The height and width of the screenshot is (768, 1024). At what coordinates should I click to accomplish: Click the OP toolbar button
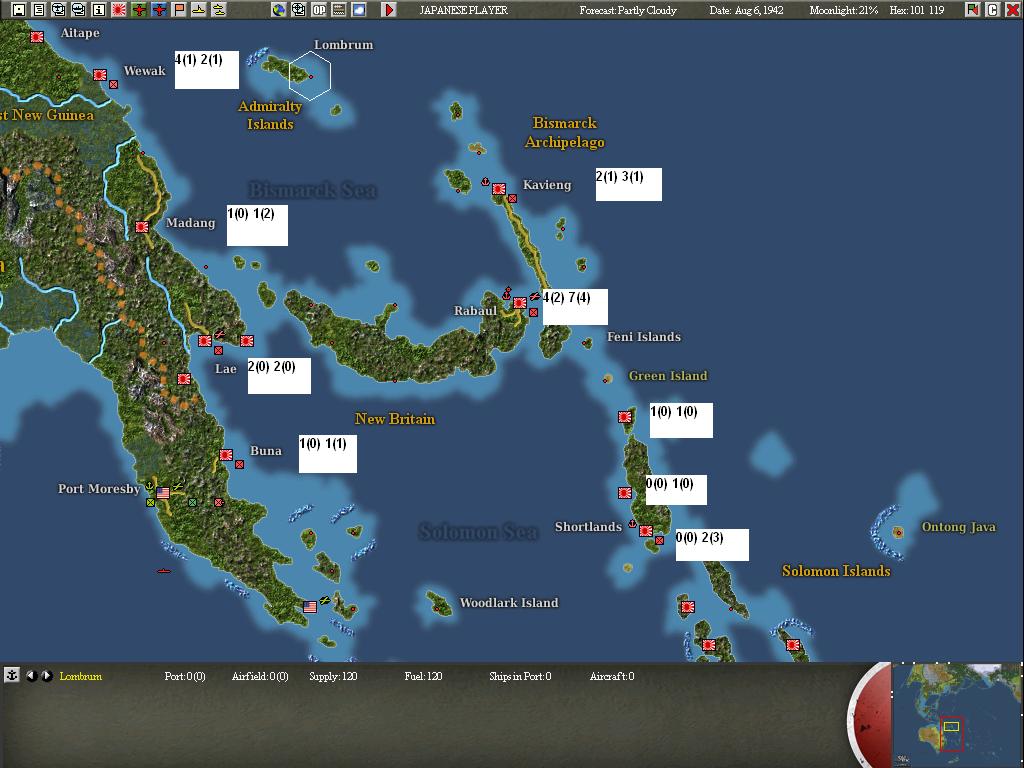(x=319, y=10)
